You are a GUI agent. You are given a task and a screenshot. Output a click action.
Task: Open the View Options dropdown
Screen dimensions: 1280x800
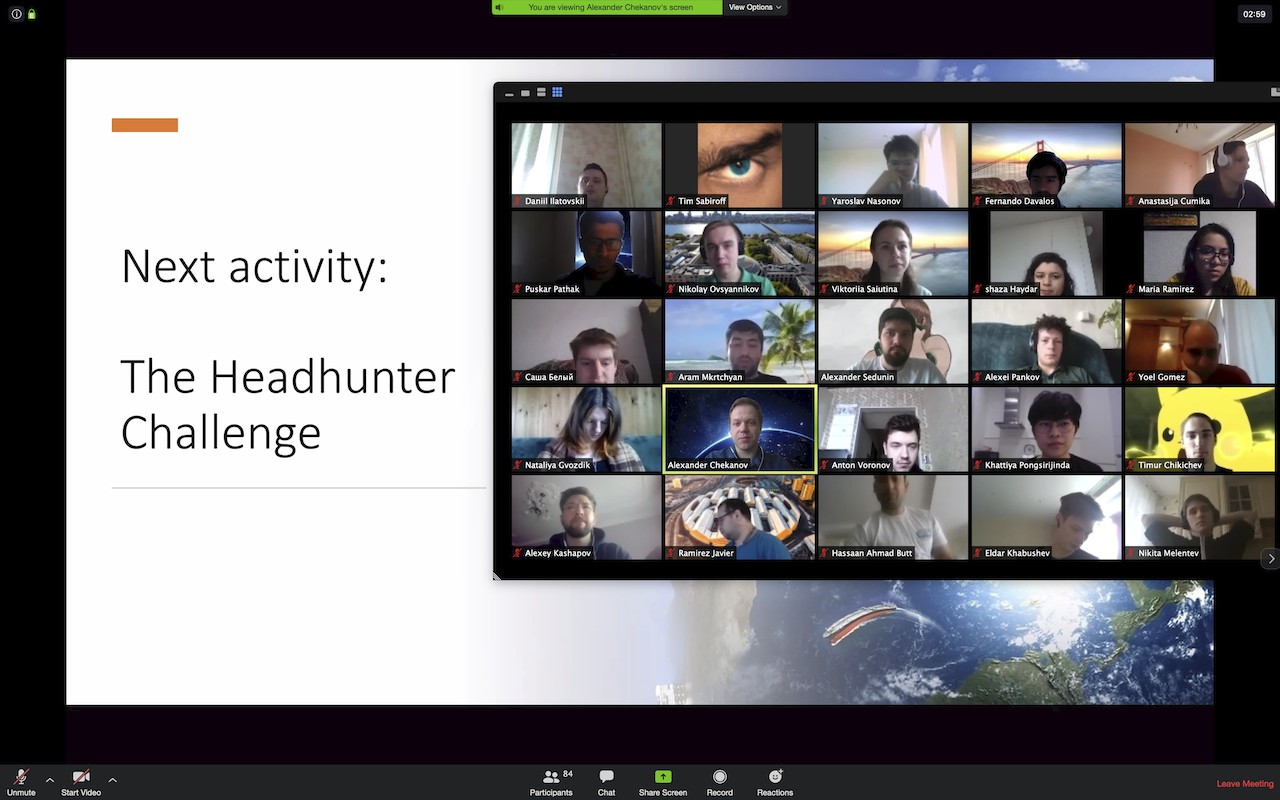coord(754,7)
